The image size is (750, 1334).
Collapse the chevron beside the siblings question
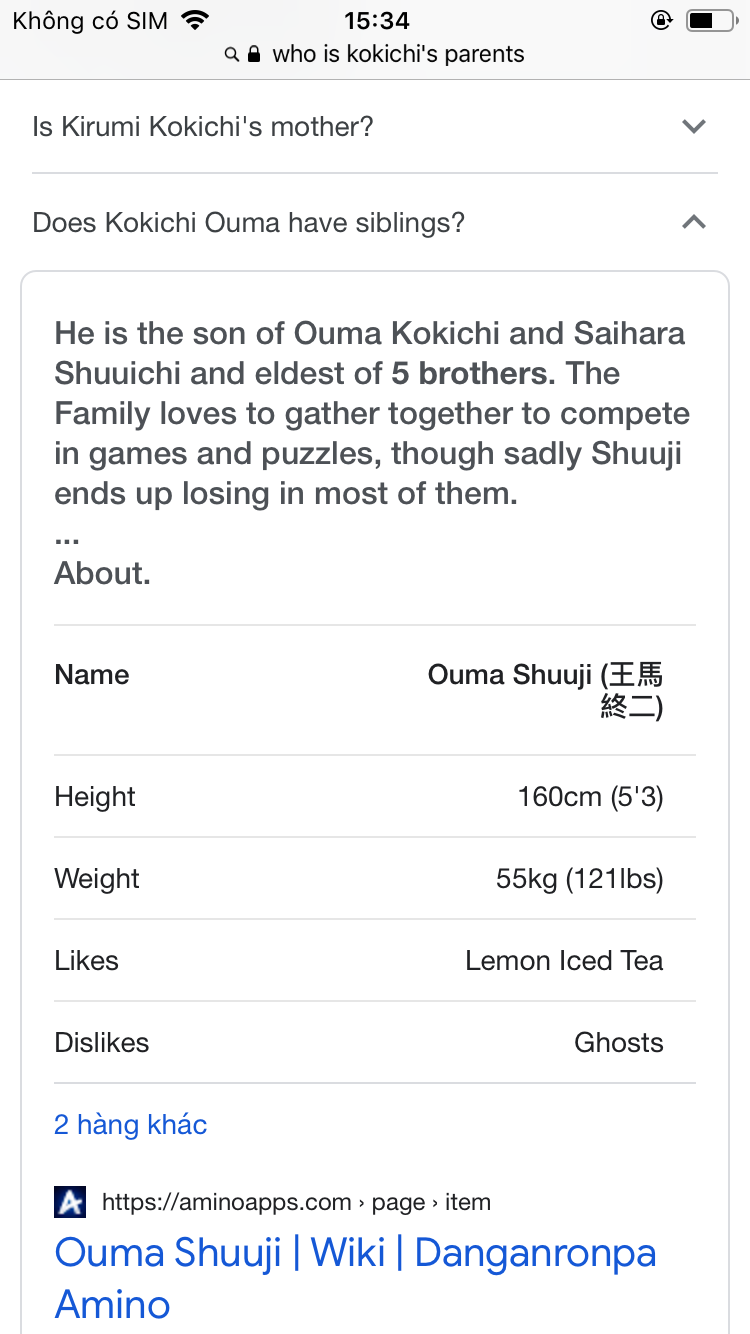tap(693, 222)
